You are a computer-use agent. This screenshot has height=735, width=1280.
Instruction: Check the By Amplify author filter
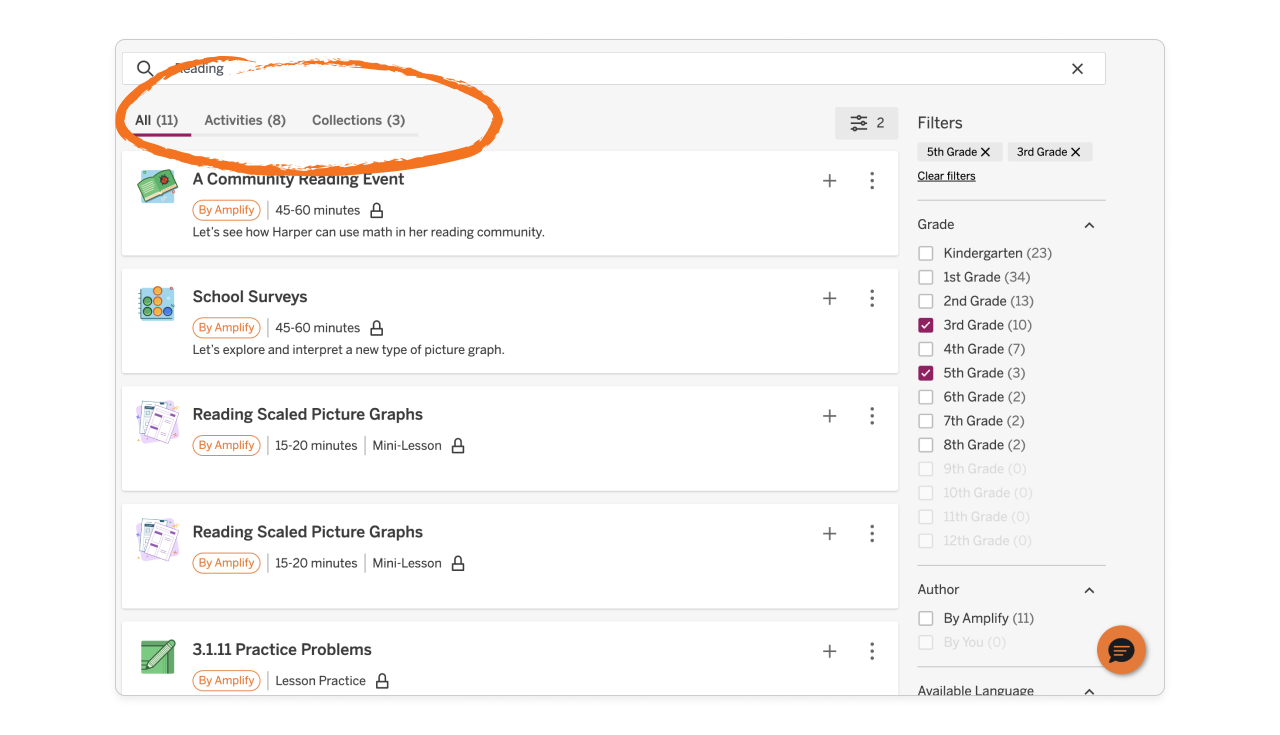pyautogui.click(x=926, y=619)
